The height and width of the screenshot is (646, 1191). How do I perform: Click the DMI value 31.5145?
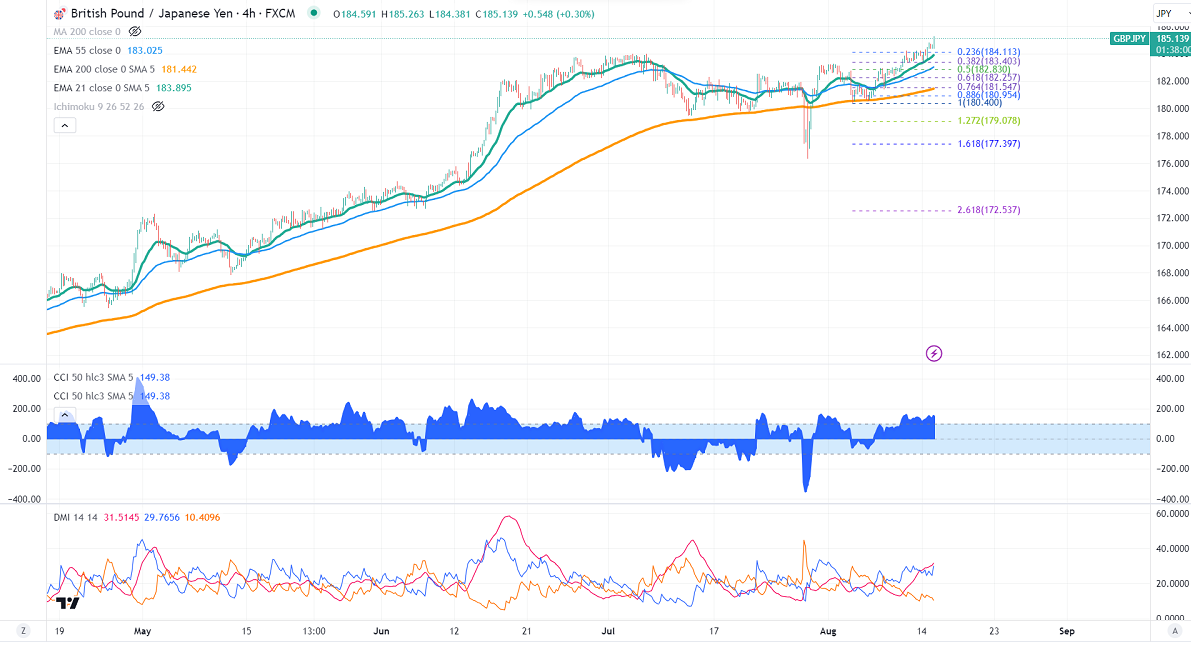tap(122, 518)
